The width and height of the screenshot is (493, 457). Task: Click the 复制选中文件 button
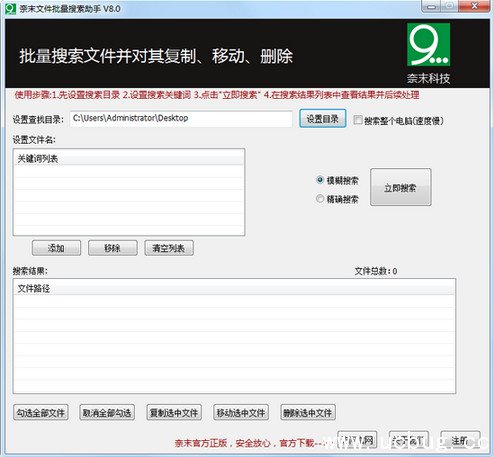174,413
